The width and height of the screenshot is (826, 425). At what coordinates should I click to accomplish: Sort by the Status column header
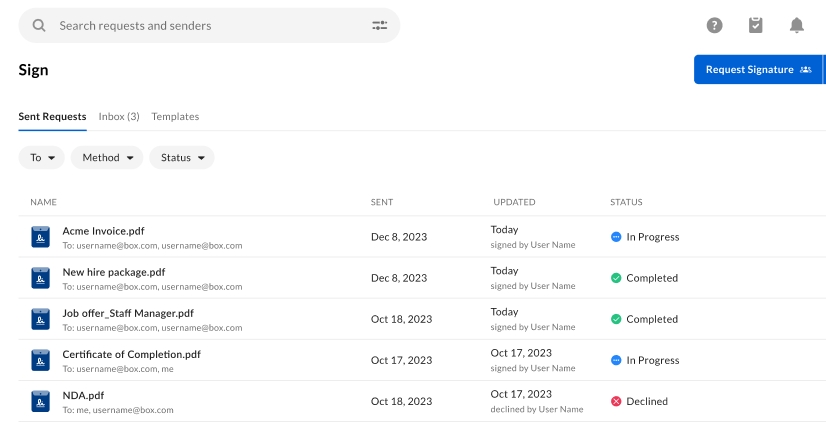(626, 202)
